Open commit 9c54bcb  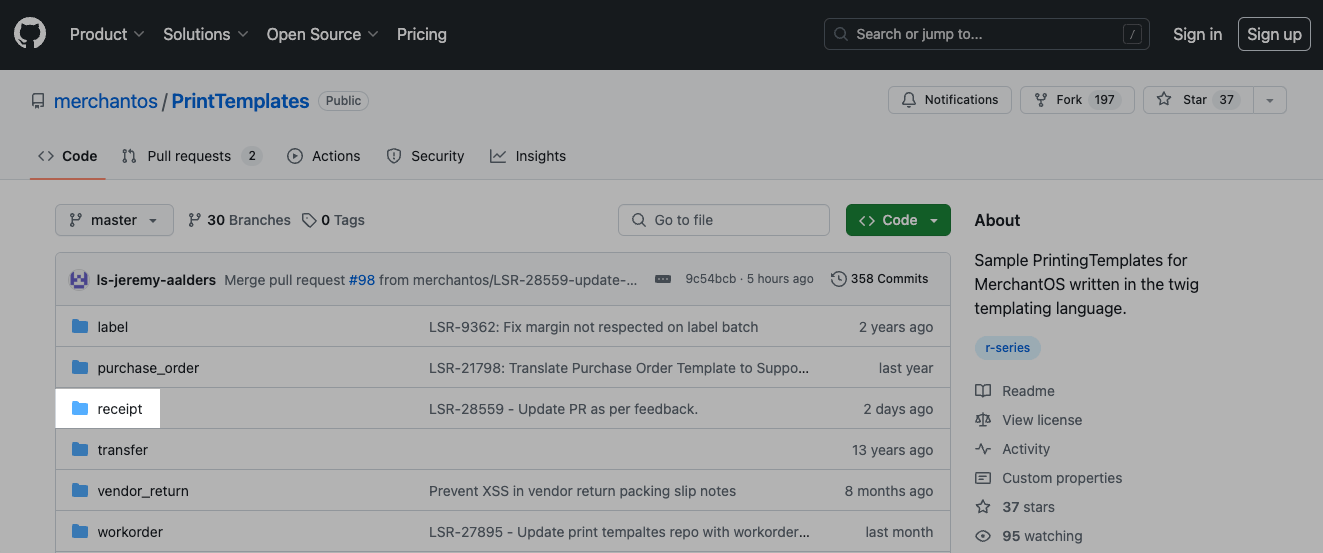711,279
